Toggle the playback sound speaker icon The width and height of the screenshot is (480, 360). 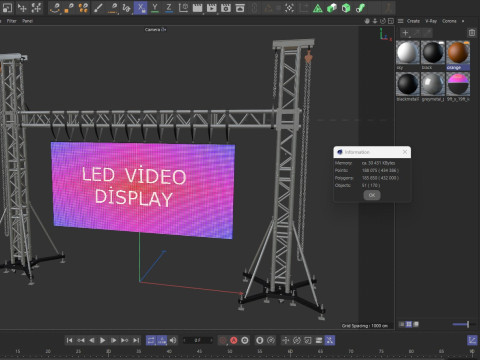click(173, 340)
